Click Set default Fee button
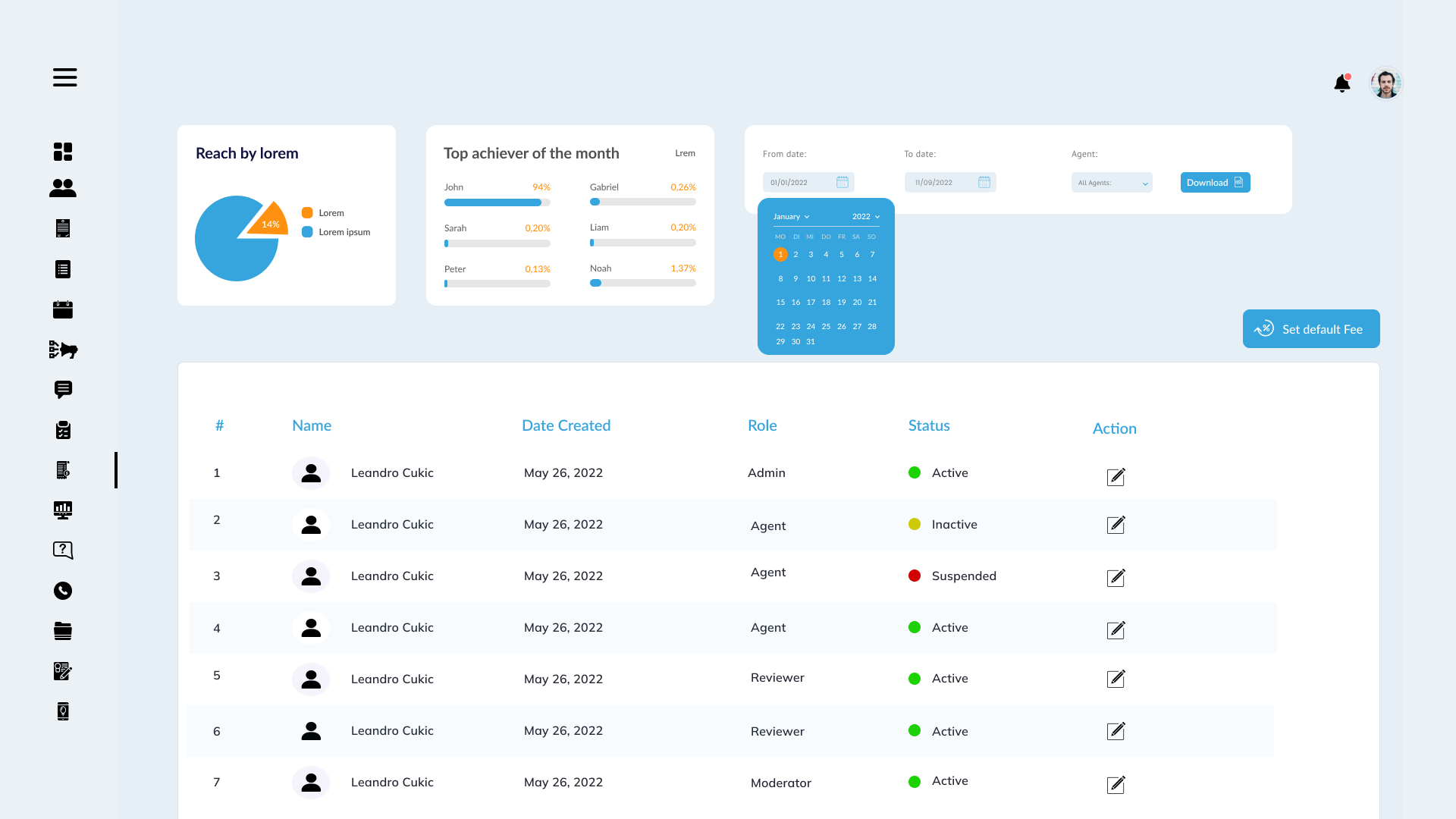This screenshot has height=819, width=1456. (x=1310, y=329)
